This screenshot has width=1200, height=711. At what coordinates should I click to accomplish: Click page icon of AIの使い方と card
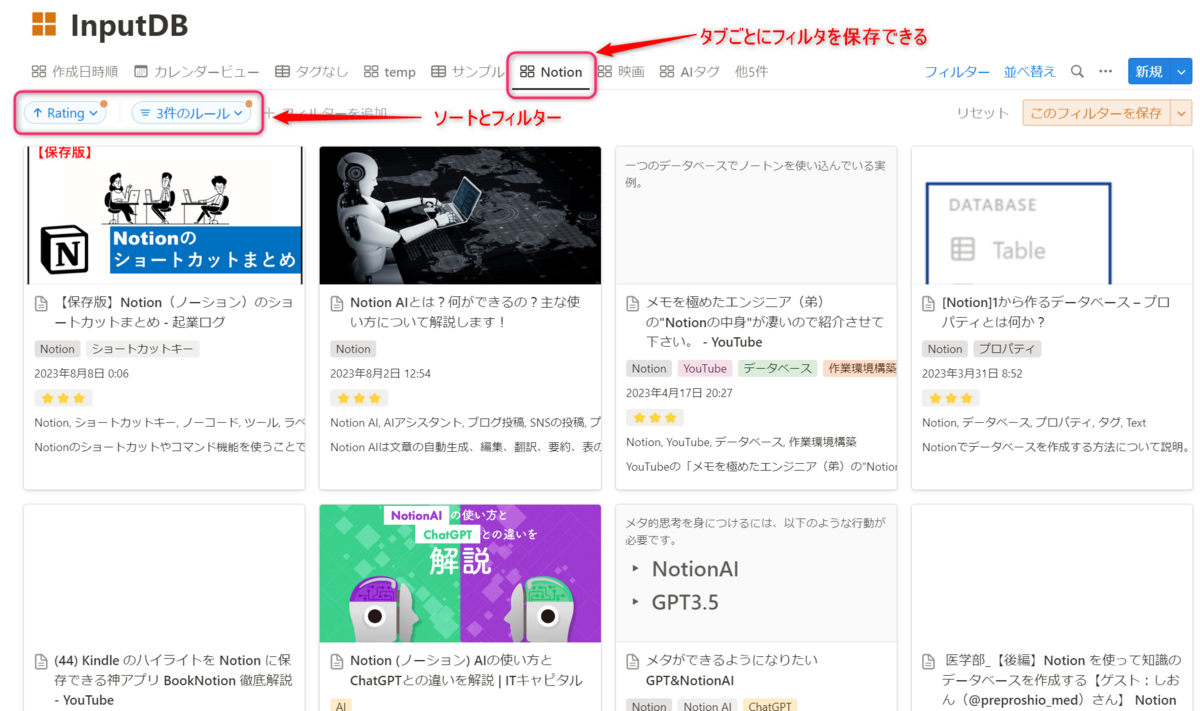pyautogui.click(x=337, y=662)
